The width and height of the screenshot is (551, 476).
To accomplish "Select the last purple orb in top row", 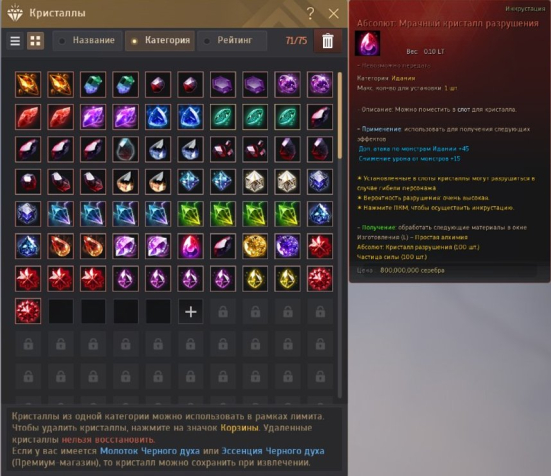I will 320,84.
